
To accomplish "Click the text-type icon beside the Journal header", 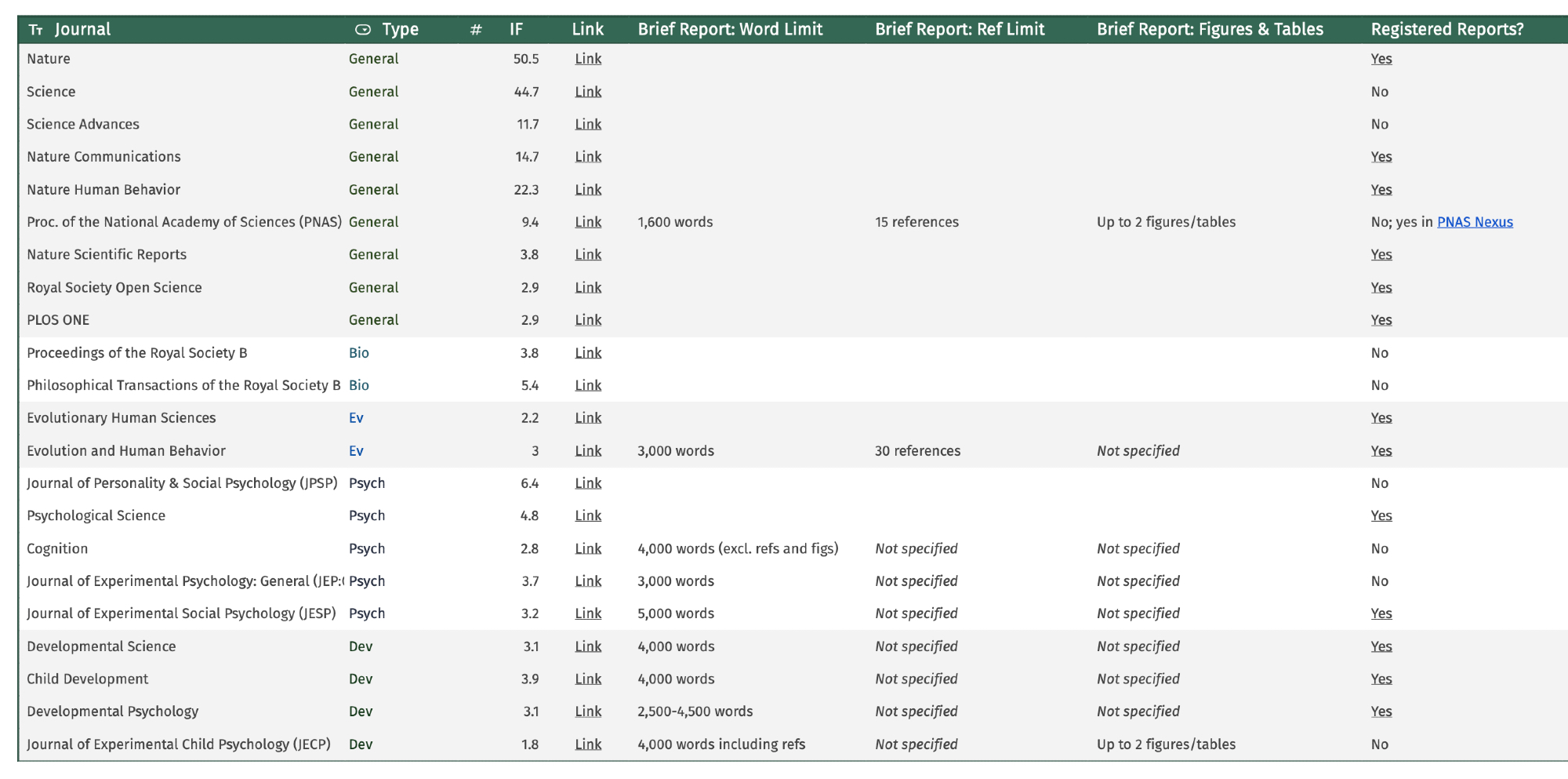I will click(36, 30).
